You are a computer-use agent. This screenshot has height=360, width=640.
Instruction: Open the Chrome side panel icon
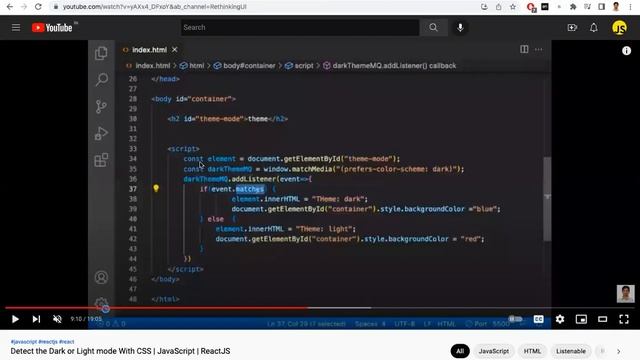(x=601, y=7)
